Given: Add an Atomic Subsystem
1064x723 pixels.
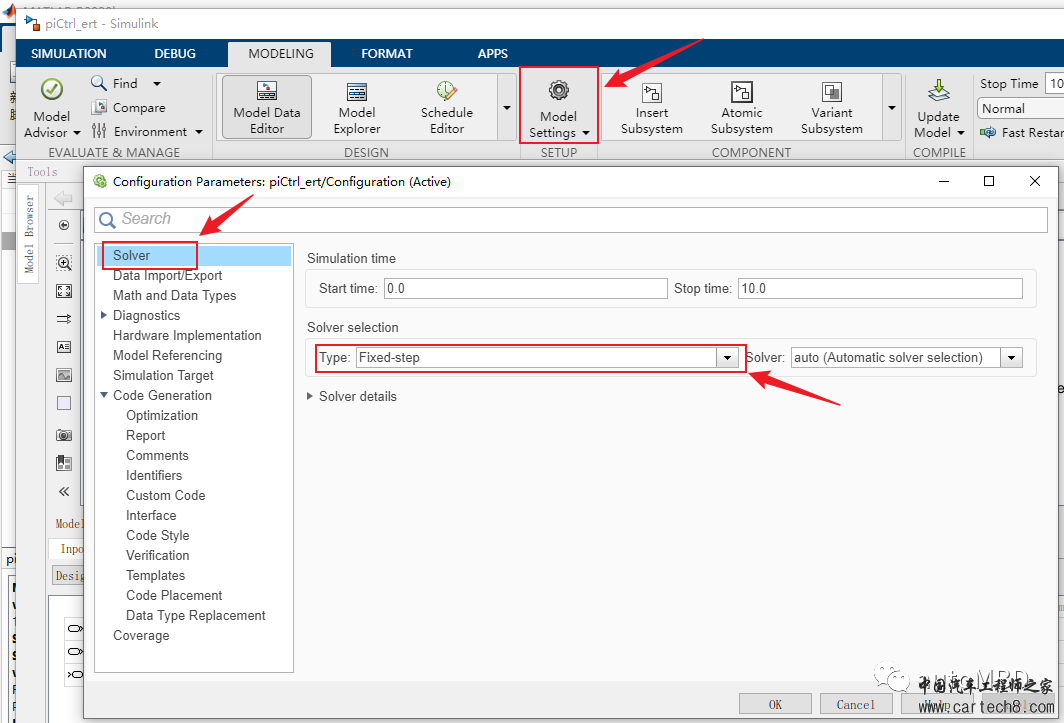Looking at the screenshot, I should point(742,107).
